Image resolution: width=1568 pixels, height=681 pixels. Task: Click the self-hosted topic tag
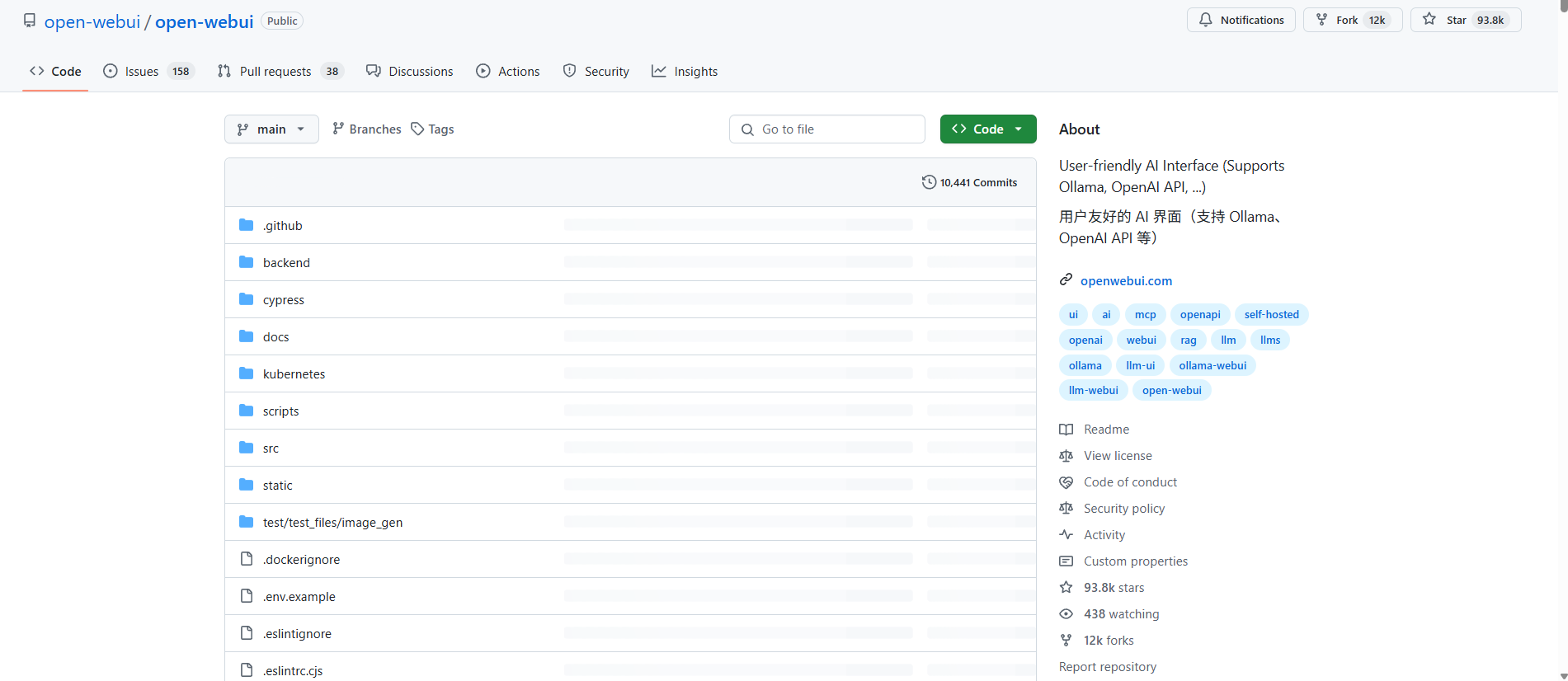pyautogui.click(x=1271, y=315)
